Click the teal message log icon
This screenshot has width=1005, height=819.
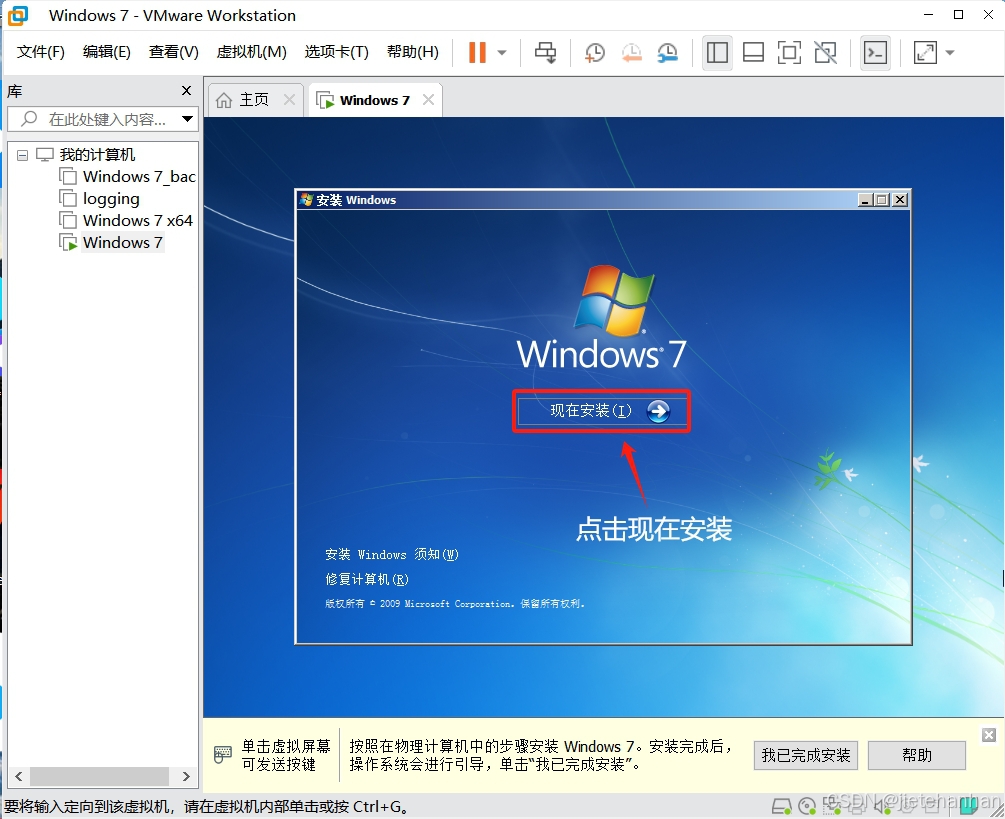pos(969,806)
